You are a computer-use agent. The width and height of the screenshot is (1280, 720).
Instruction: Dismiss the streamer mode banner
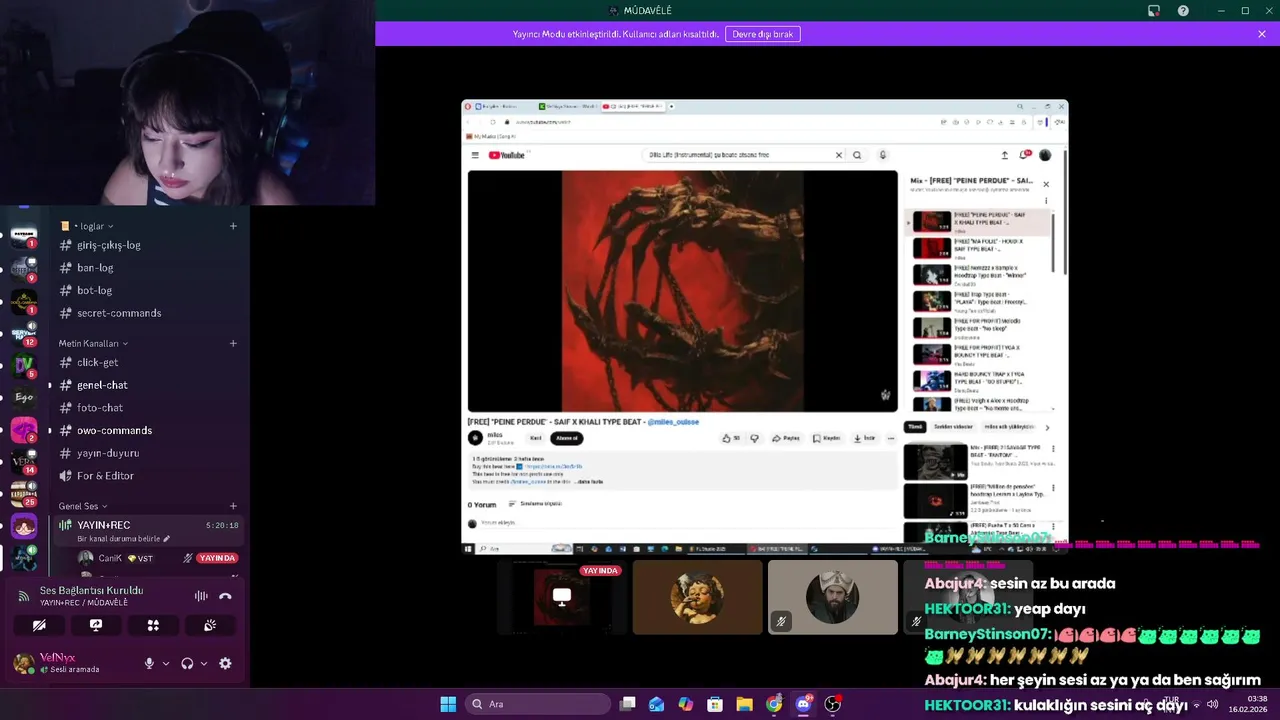(1262, 34)
